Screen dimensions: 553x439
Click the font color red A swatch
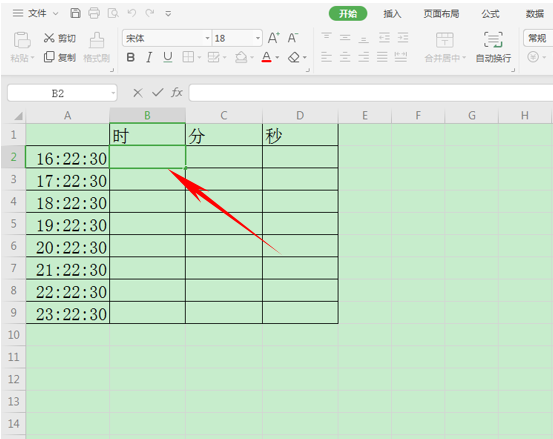pos(267,57)
